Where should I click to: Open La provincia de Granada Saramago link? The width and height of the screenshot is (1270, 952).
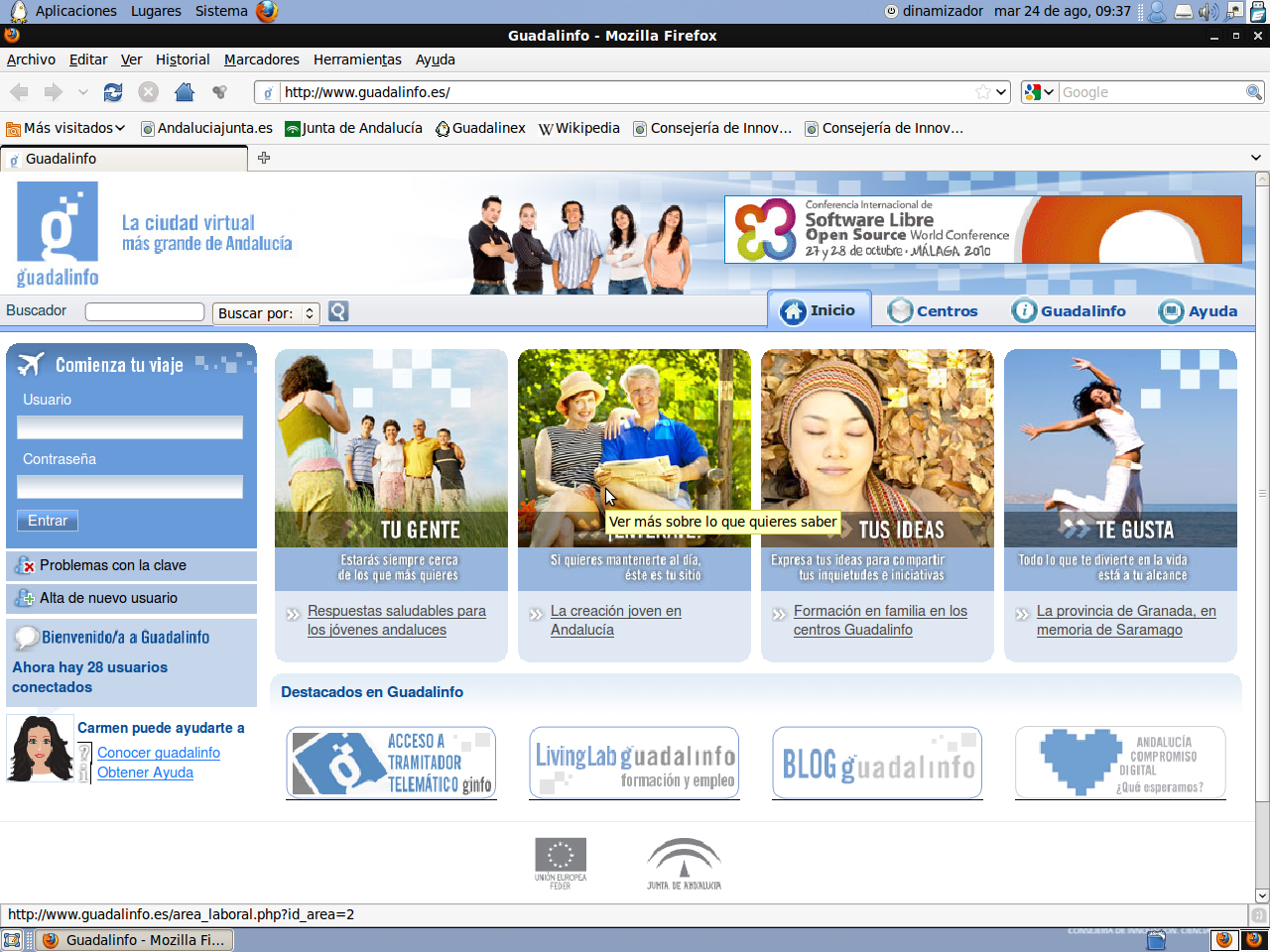1126,621
